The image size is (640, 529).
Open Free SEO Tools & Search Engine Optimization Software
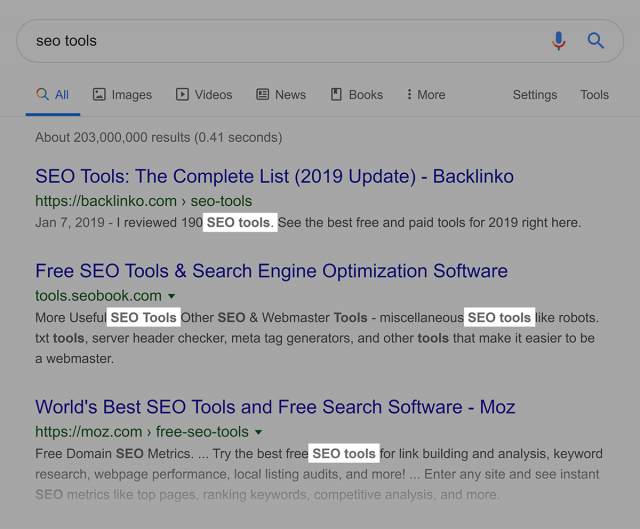coord(271,271)
